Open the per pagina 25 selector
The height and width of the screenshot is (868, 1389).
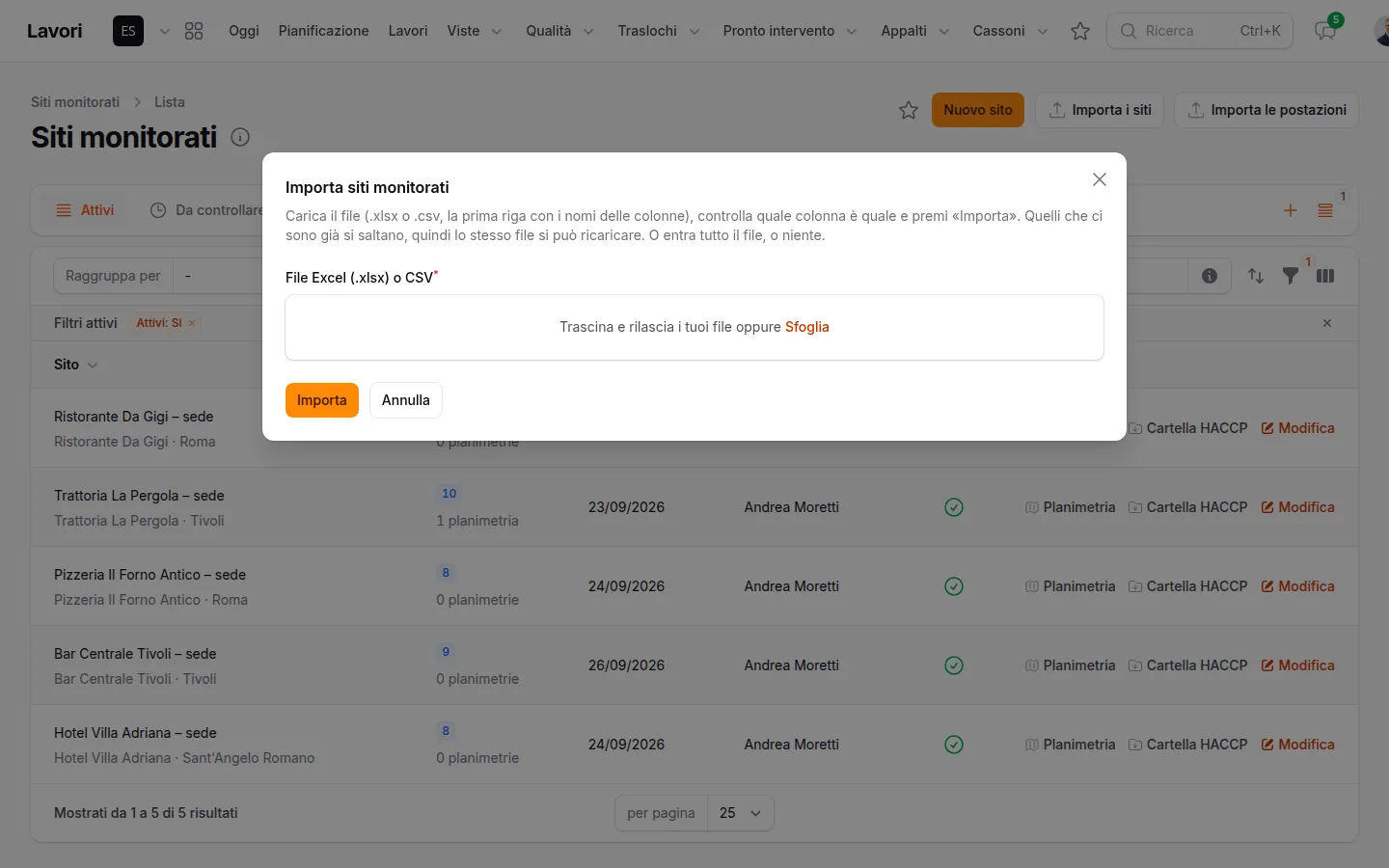click(740, 813)
